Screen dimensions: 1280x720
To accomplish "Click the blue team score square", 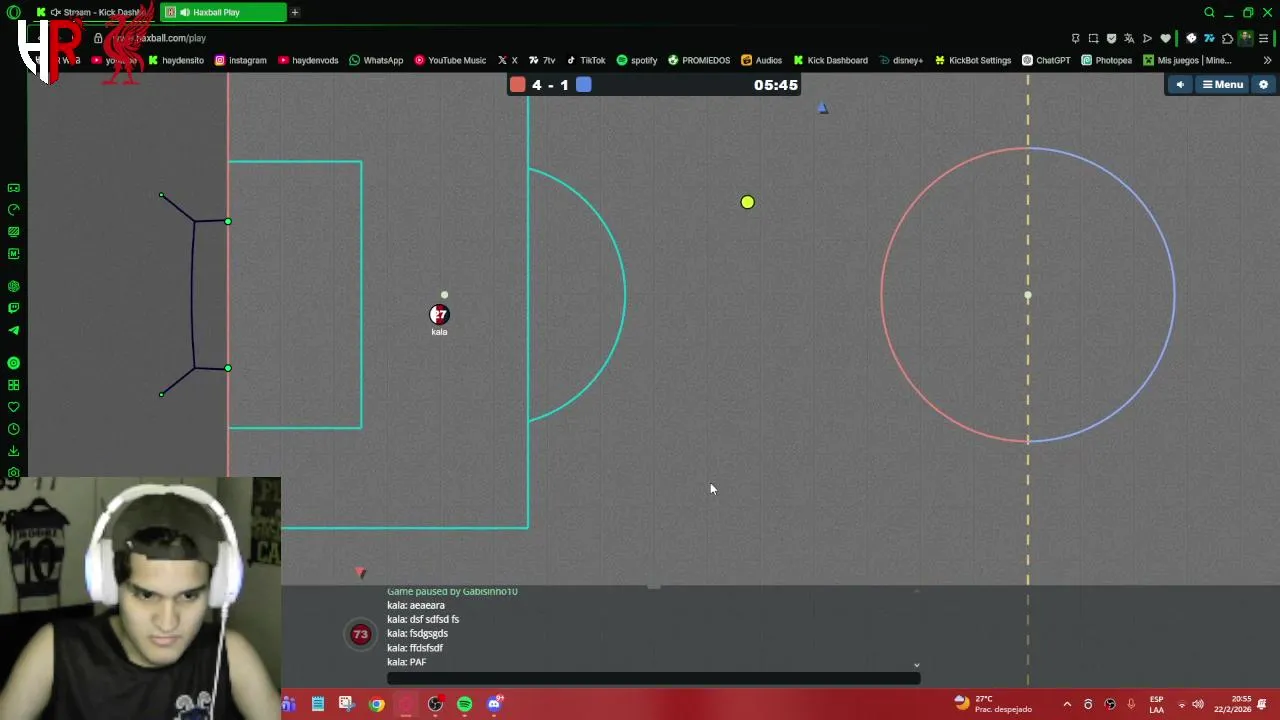I will [584, 85].
